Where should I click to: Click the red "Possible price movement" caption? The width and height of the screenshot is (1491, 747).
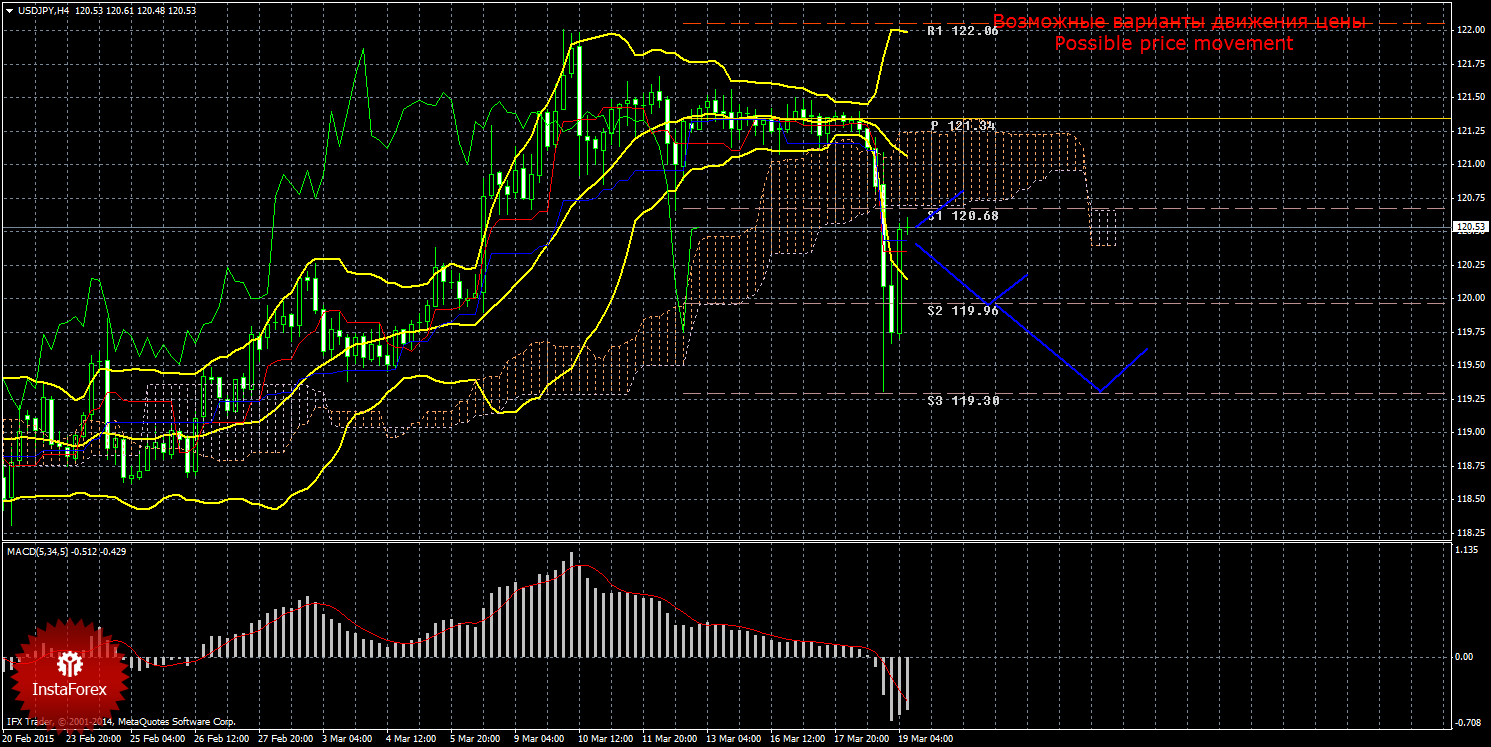coord(1173,44)
